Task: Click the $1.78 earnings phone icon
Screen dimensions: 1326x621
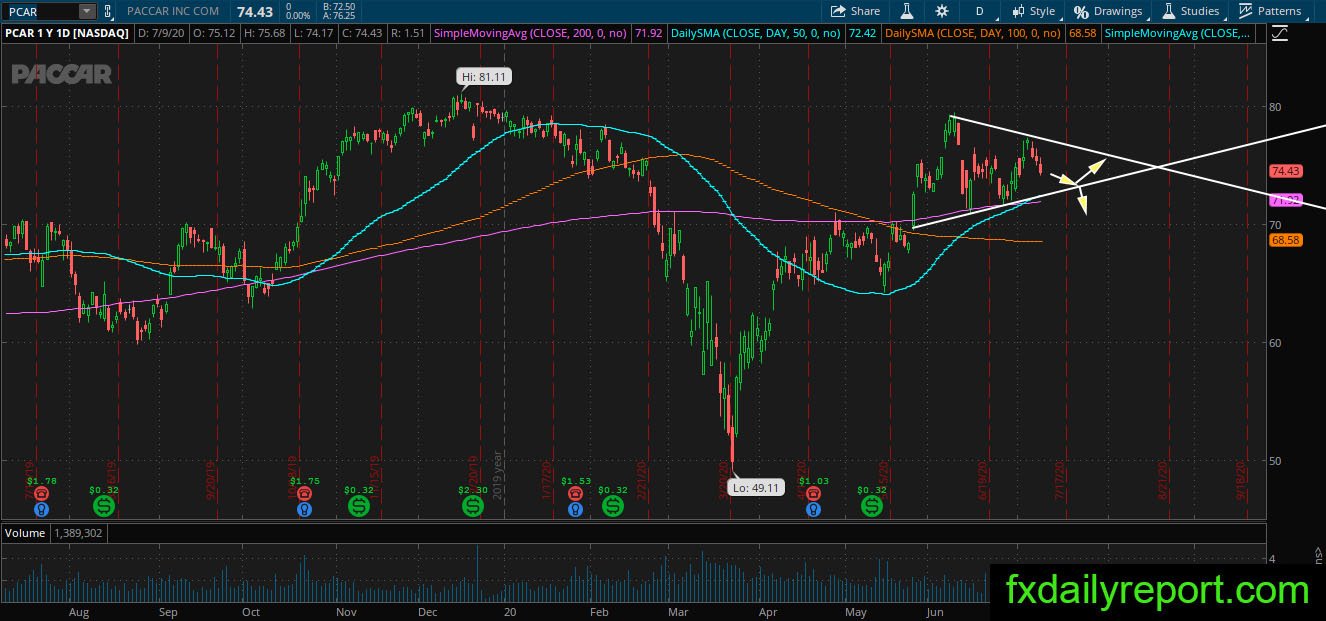Action: pyautogui.click(x=41, y=494)
